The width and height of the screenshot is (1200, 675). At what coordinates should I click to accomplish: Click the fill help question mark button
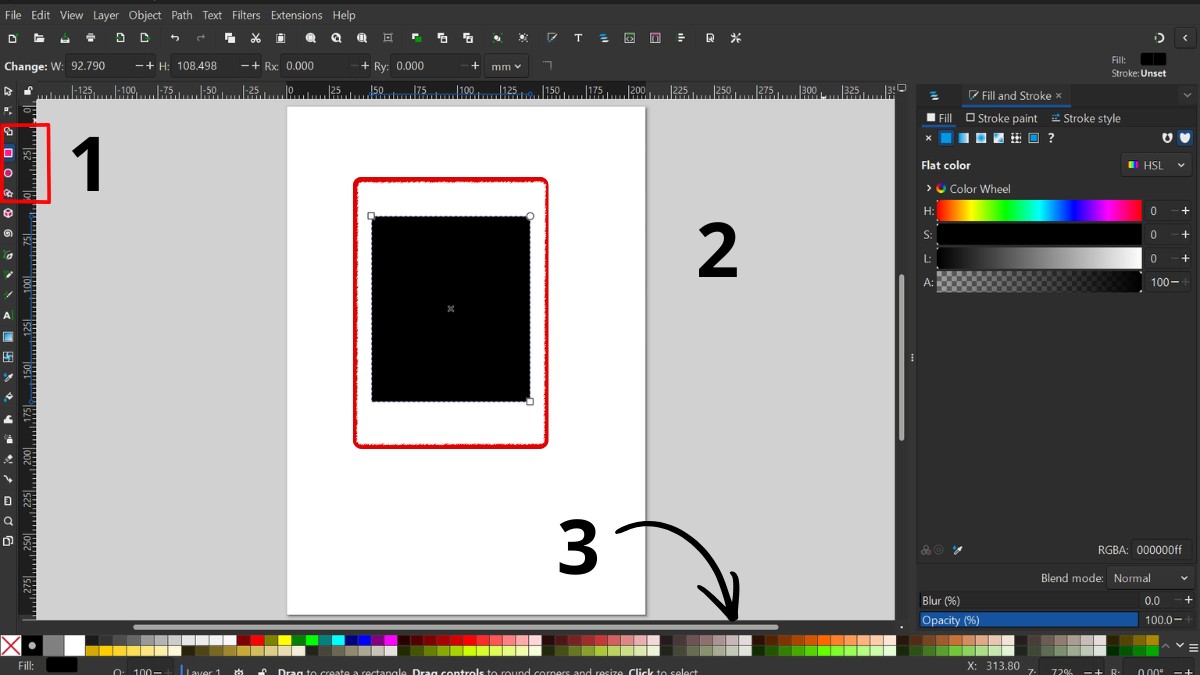pos(1052,137)
